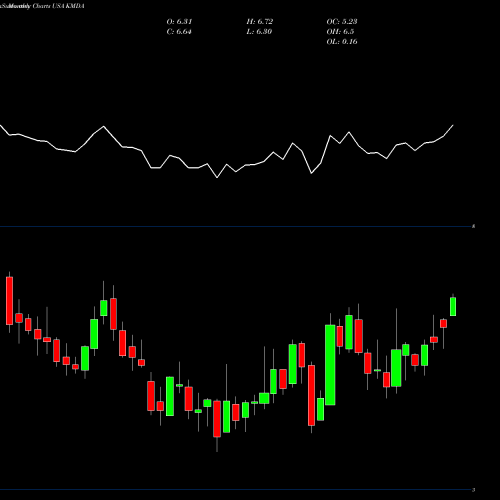Viewport: 500px width, 500px height.
Task: Click the close value "C: 6.64"
Action: point(179,32)
